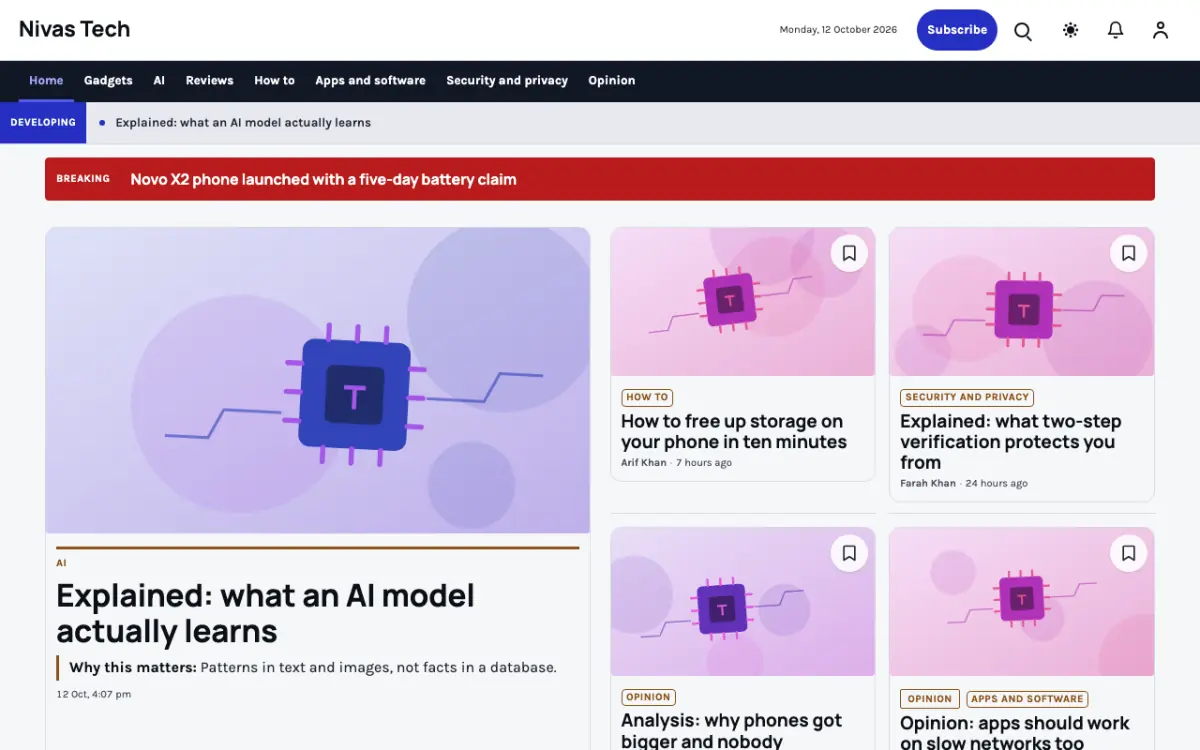The width and height of the screenshot is (1200, 750).
Task: Click author name Farah Khan
Action: click(928, 483)
